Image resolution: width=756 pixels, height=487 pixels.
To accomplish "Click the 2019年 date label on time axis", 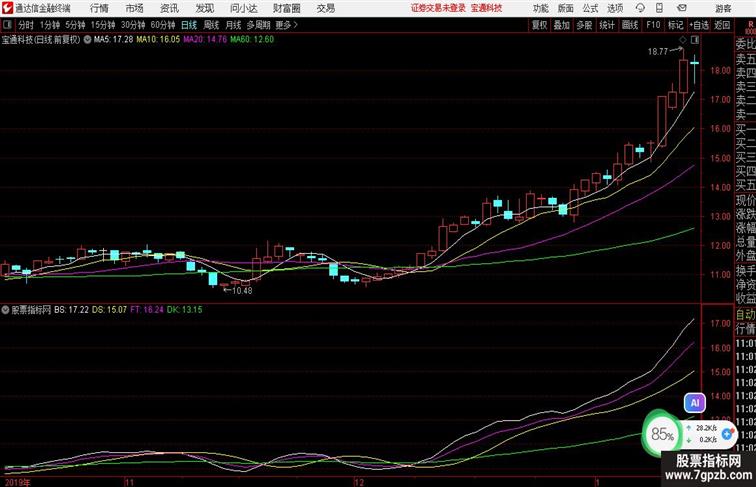I will 17,482.
